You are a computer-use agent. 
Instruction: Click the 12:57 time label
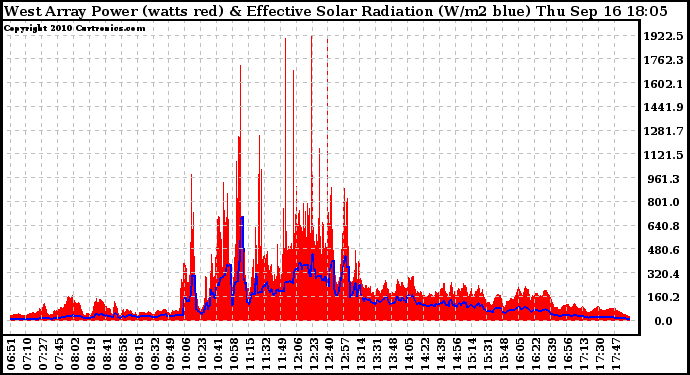click(x=345, y=354)
